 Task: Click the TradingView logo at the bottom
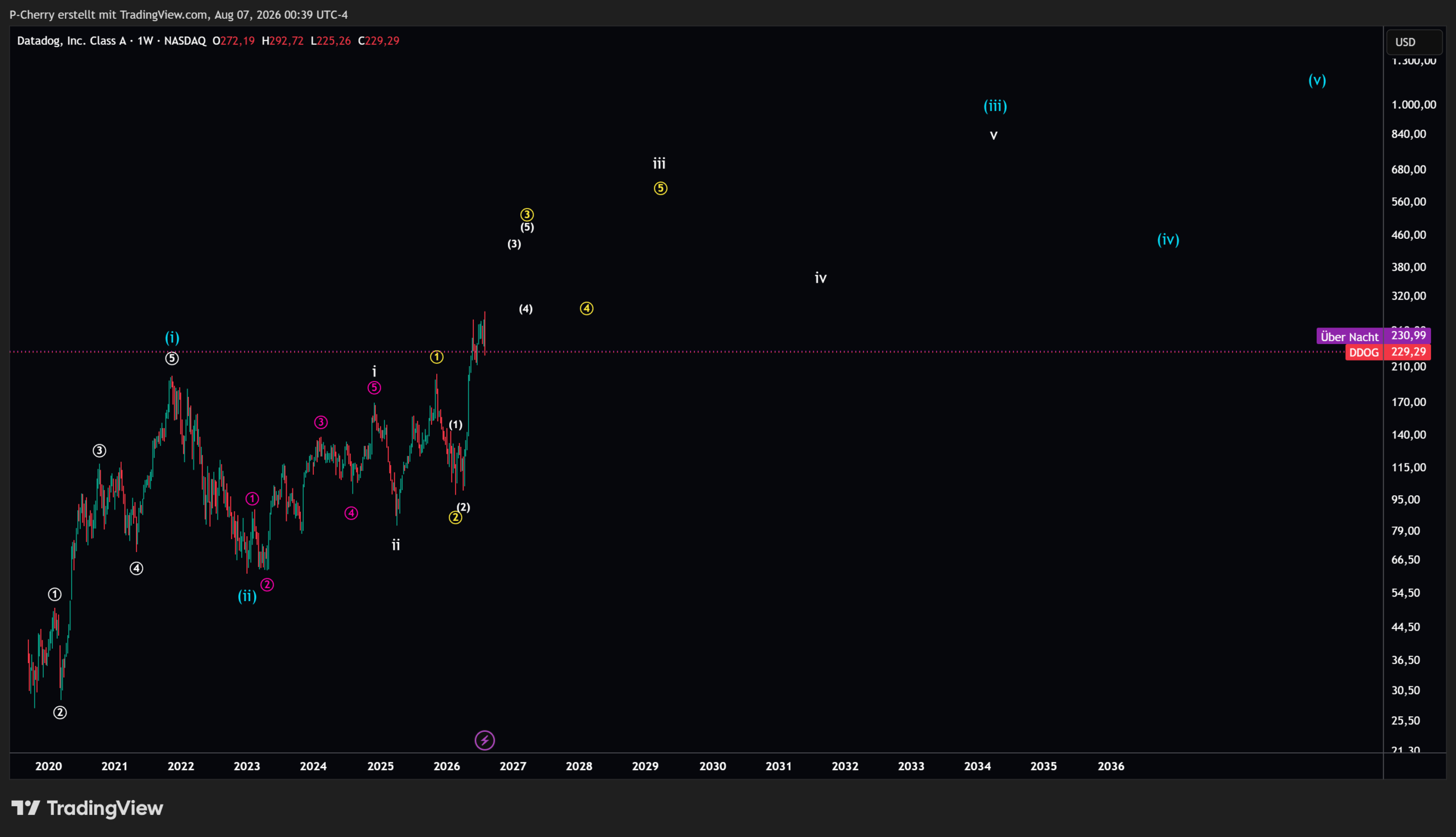click(88, 808)
